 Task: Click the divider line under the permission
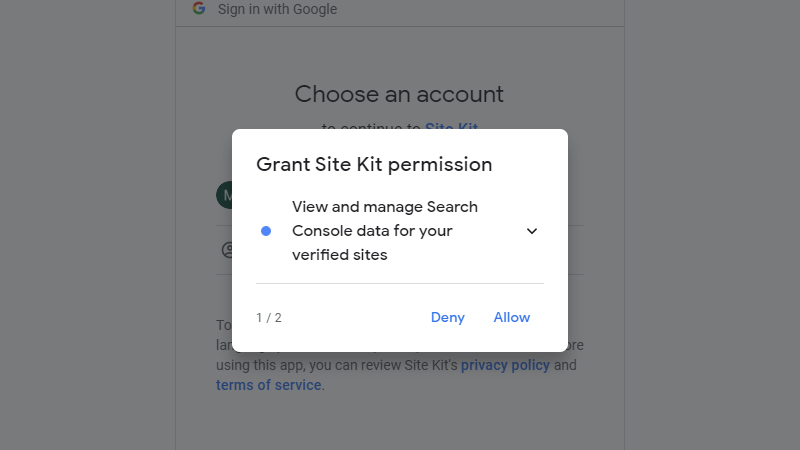pos(400,283)
